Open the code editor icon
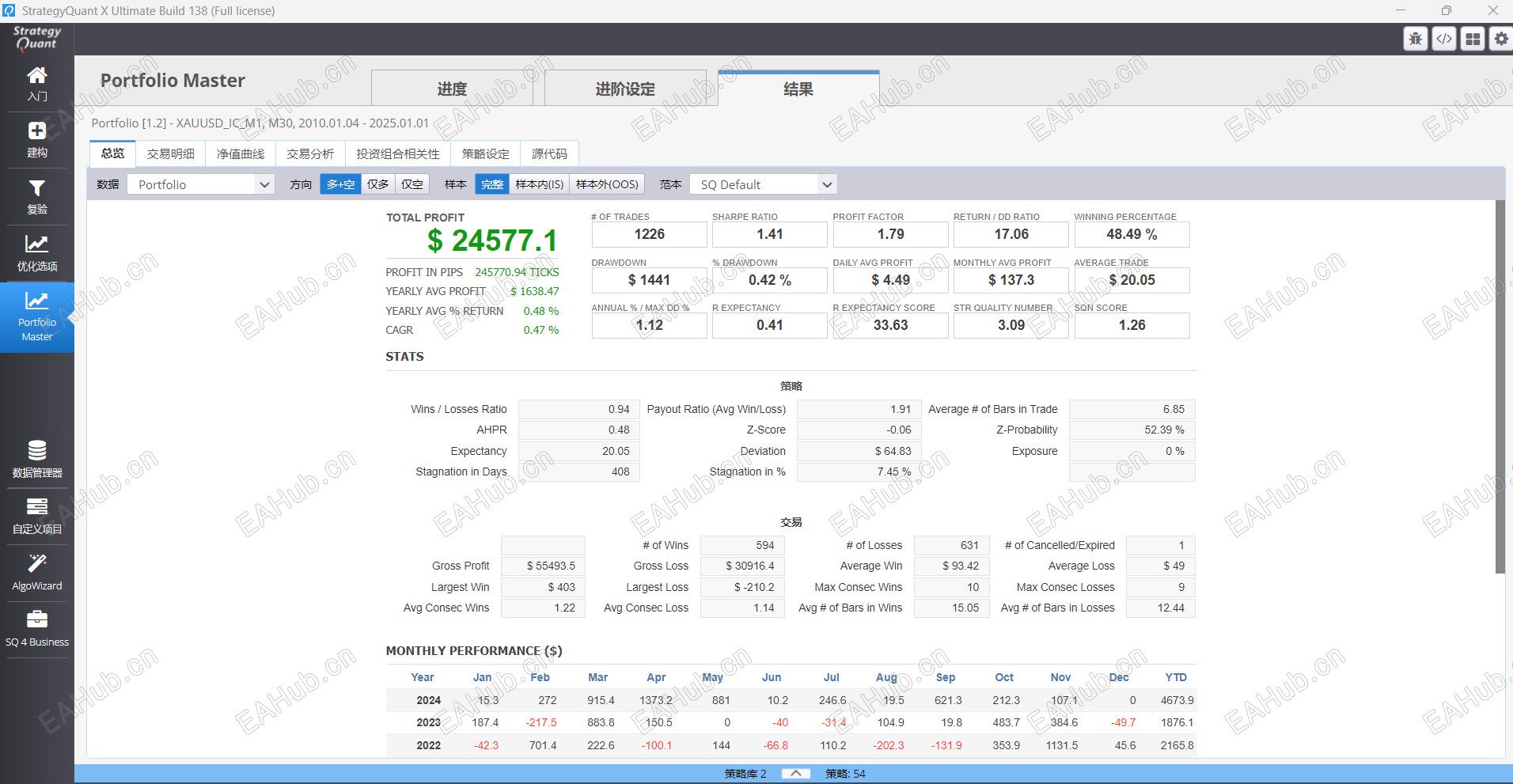Image resolution: width=1513 pixels, height=784 pixels. (1444, 39)
